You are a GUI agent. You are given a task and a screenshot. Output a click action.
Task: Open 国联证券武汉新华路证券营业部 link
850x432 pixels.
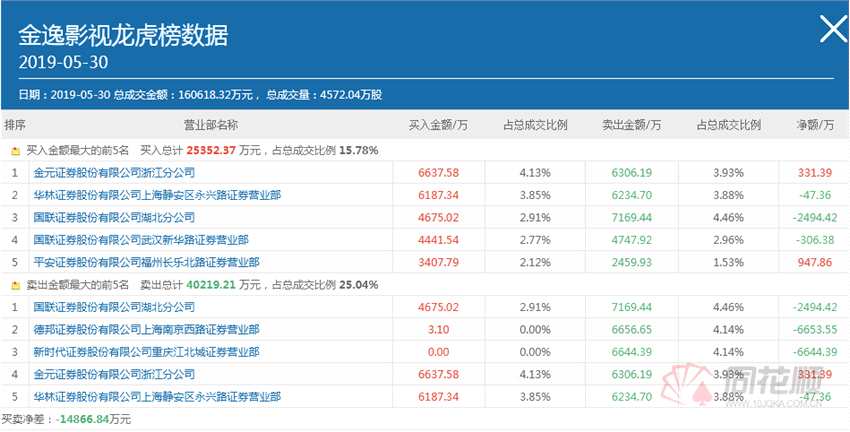(141, 240)
